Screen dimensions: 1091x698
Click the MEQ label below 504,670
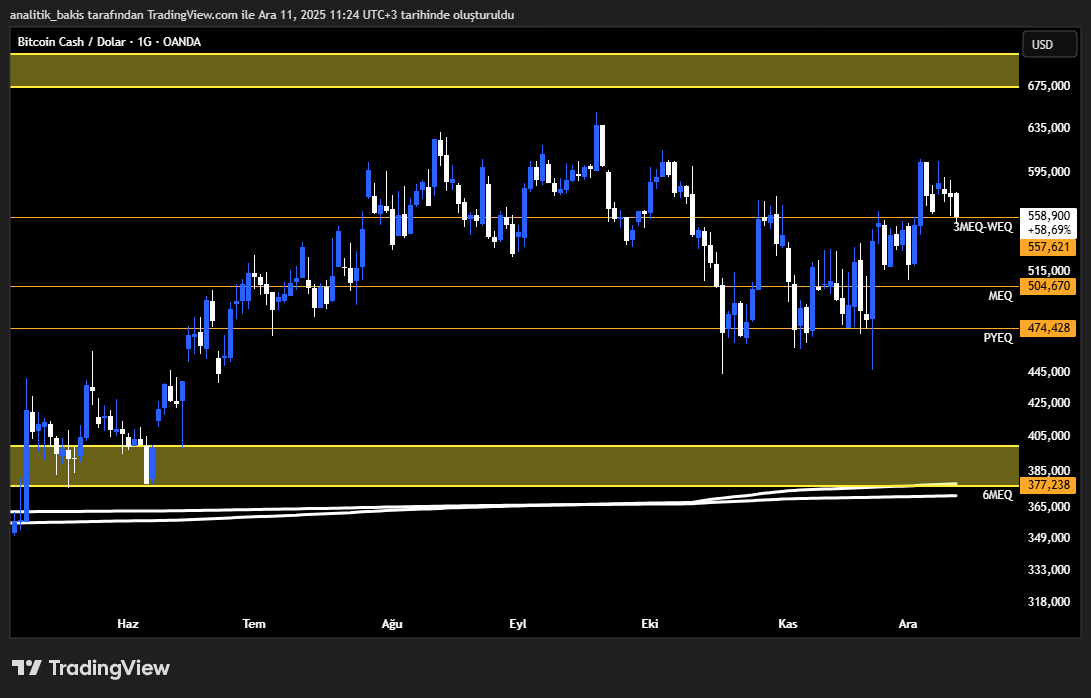(x=1001, y=296)
